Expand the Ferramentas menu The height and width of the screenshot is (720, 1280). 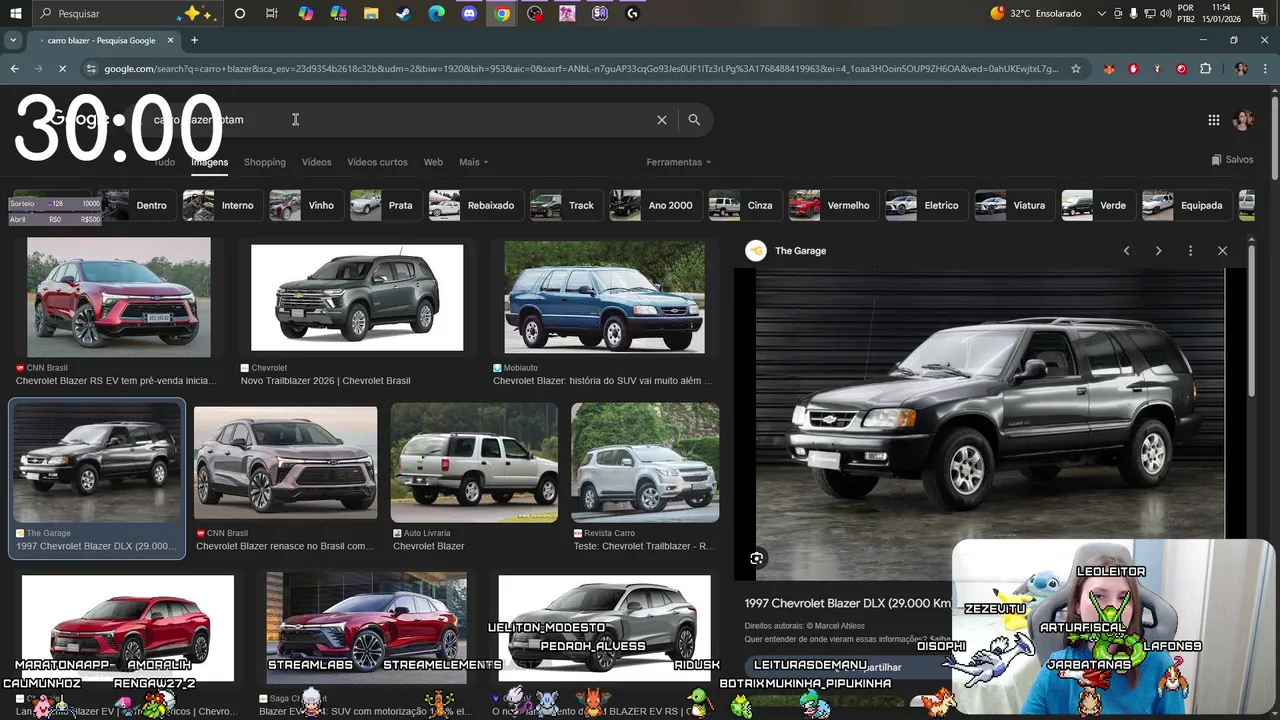[x=679, y=162]
